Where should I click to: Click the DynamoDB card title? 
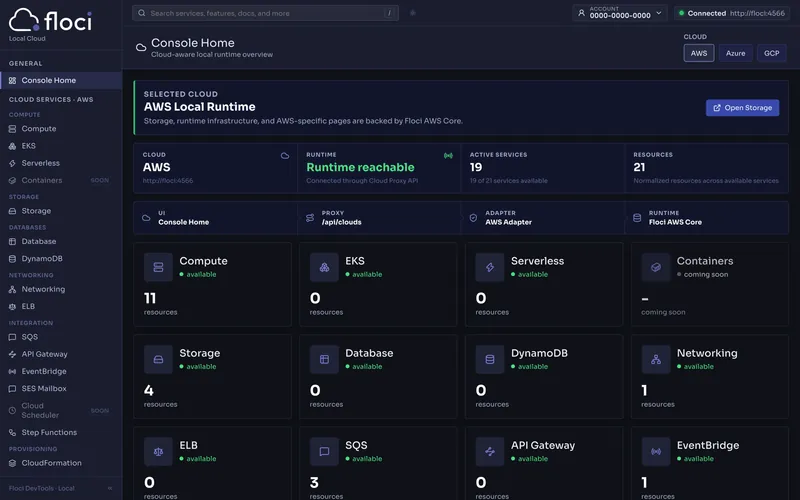[539, 353]
